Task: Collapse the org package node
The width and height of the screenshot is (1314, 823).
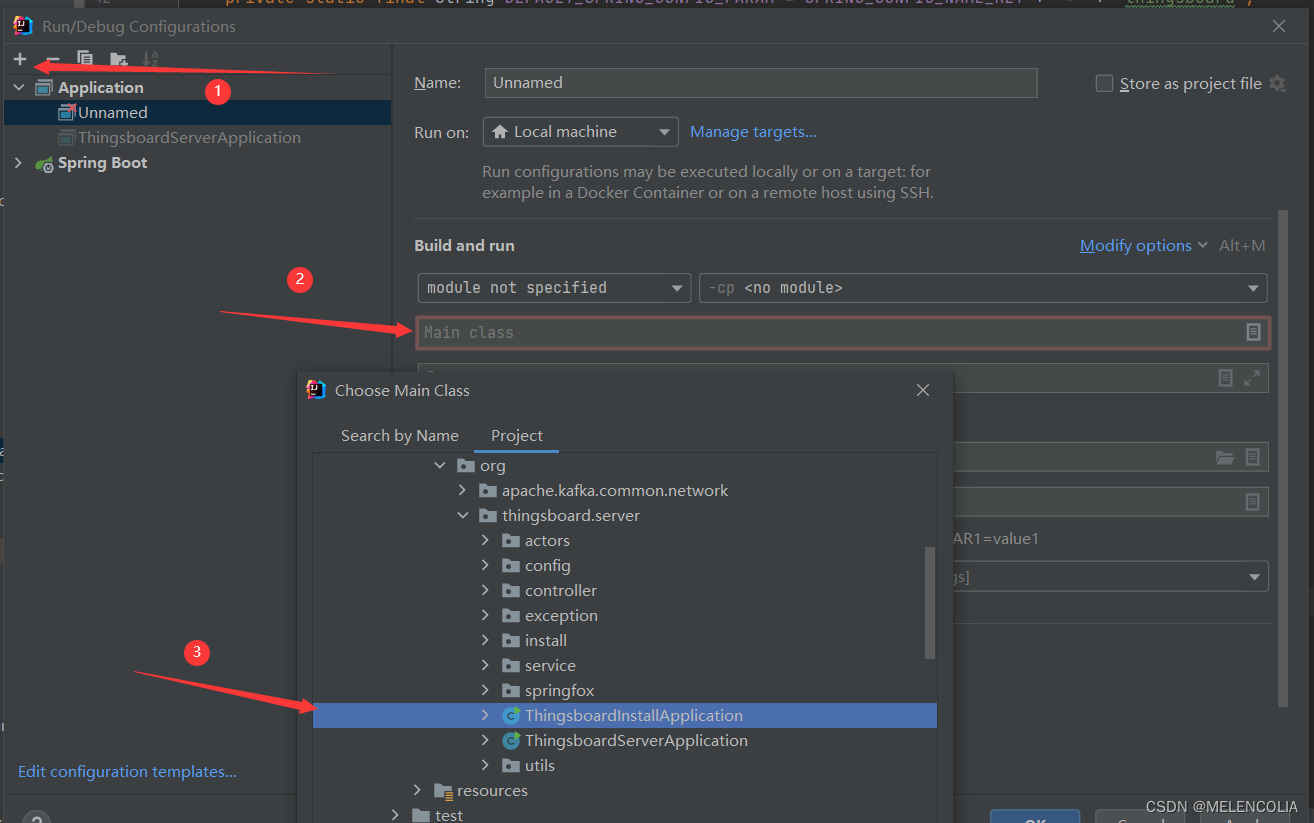Action: (439, 466)
